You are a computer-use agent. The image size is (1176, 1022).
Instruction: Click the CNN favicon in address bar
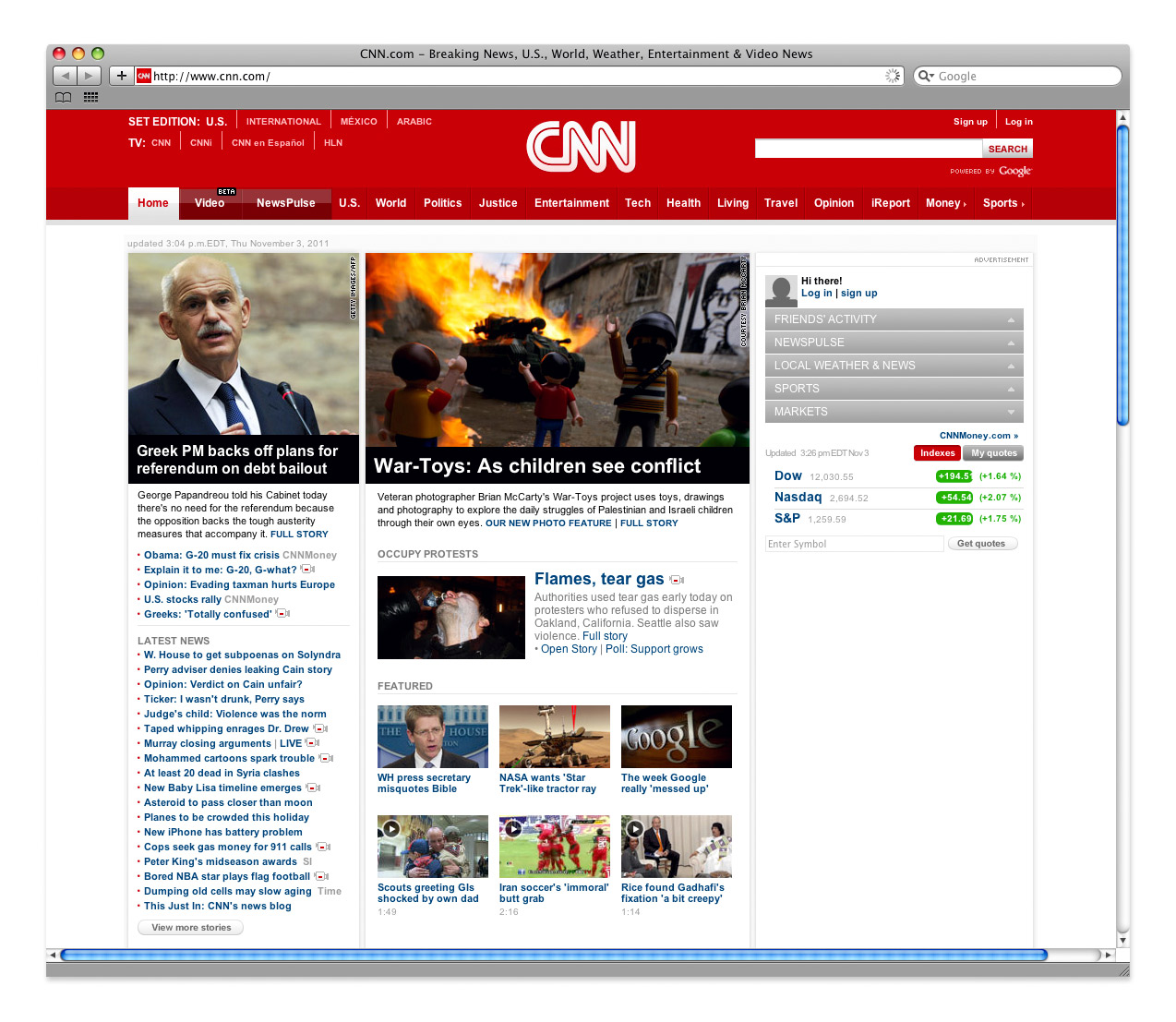click(x=144, y=76)
